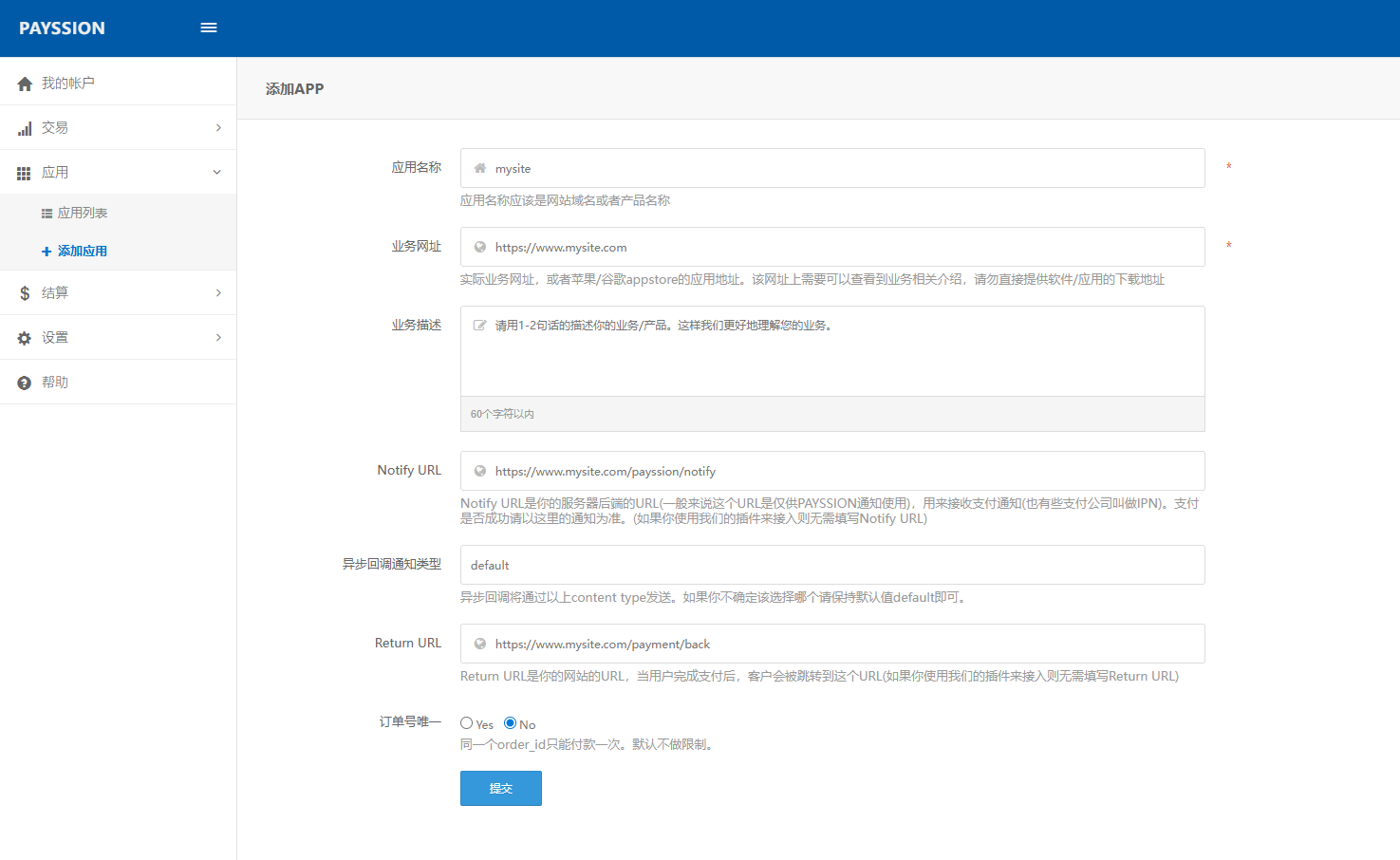Open the 应用列表 sidebar item
The image size is (1400, 860).
click(82, 214)
